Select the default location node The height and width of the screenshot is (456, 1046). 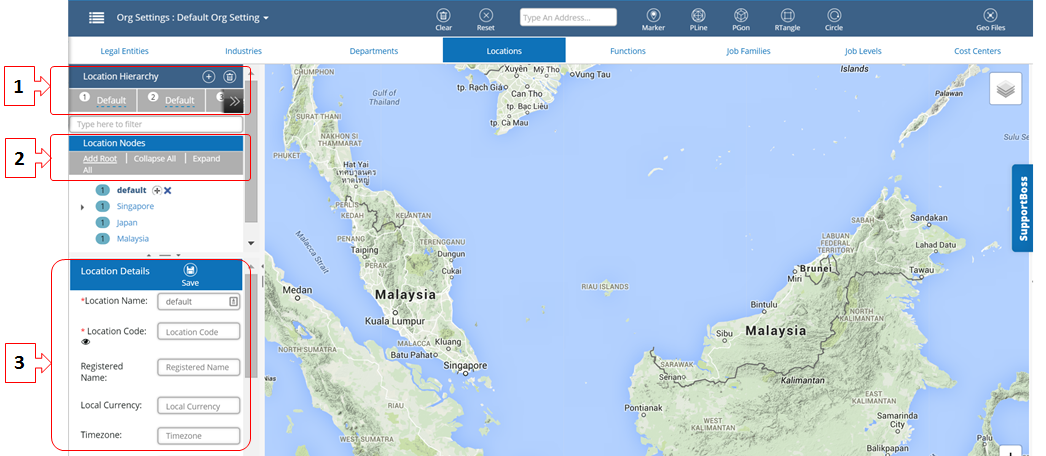[131, 190]
